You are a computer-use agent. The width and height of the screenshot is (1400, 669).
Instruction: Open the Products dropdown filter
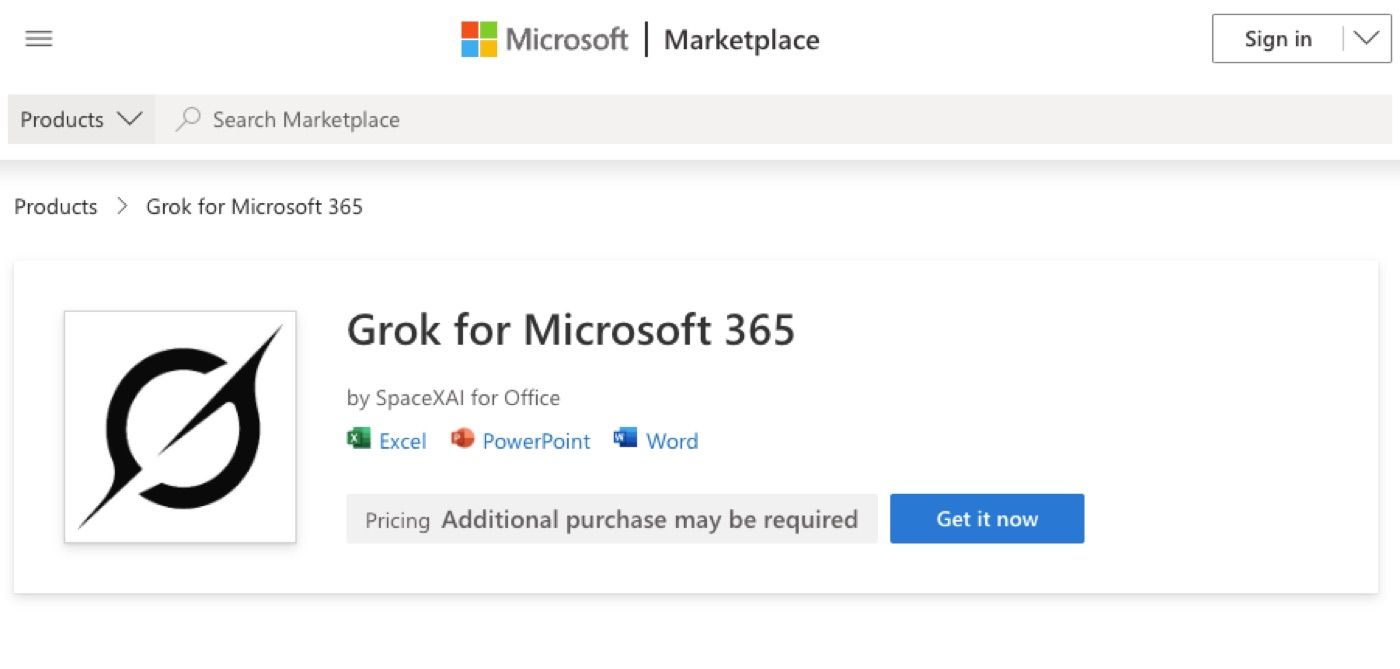81,119
